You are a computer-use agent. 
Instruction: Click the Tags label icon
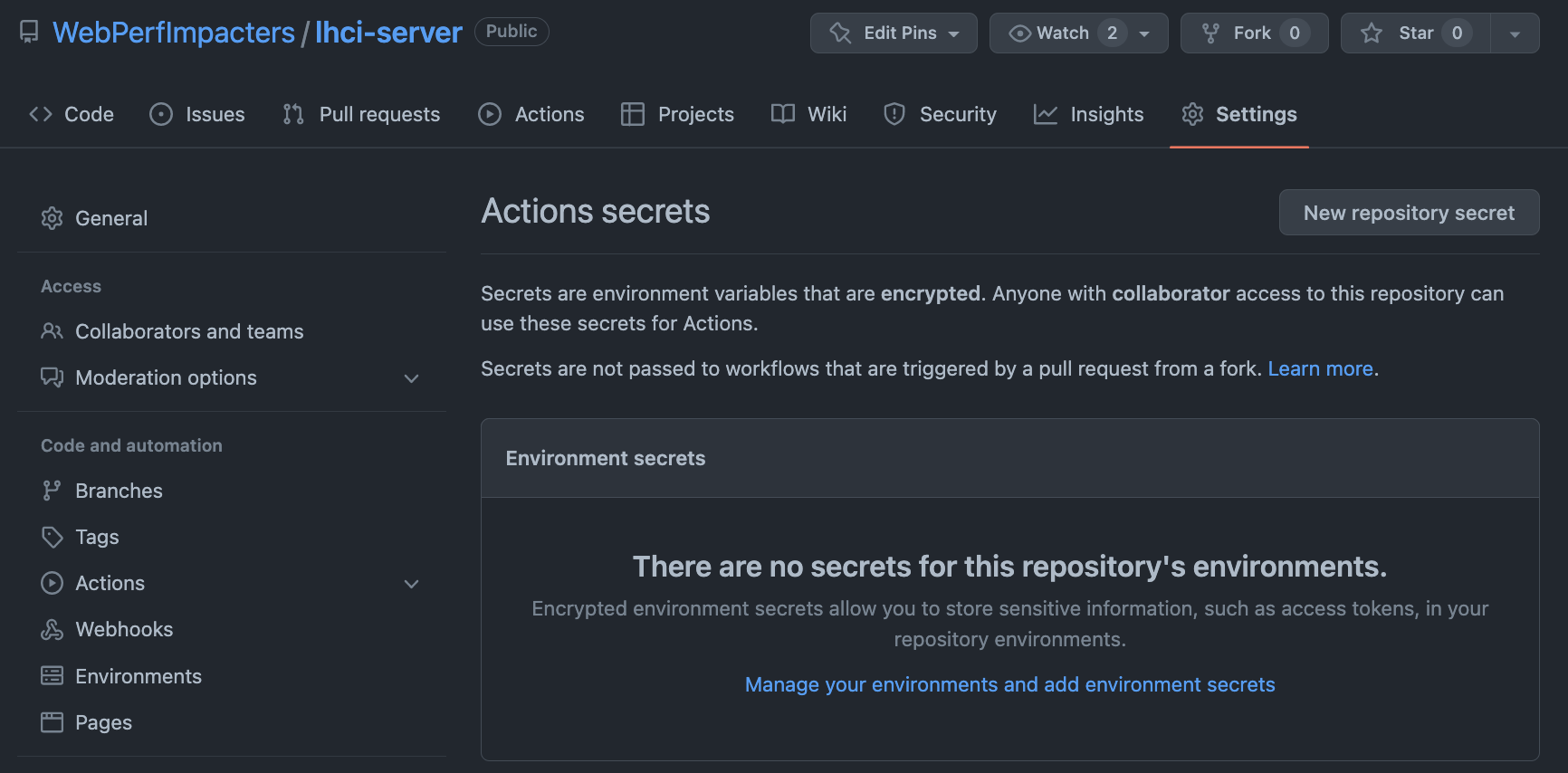click(x=52, y=537)
